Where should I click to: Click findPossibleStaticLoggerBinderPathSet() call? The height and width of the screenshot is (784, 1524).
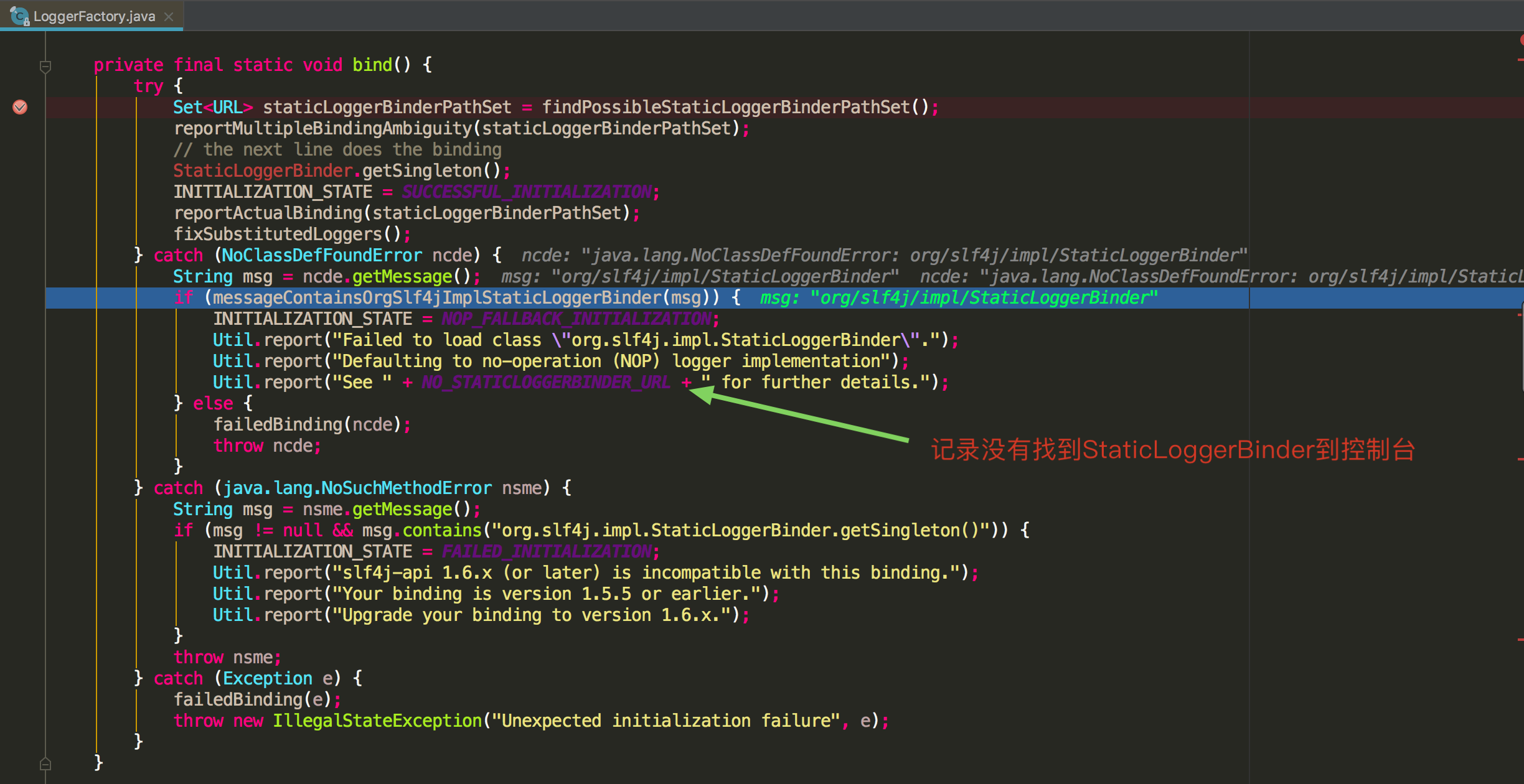point(735,107)
